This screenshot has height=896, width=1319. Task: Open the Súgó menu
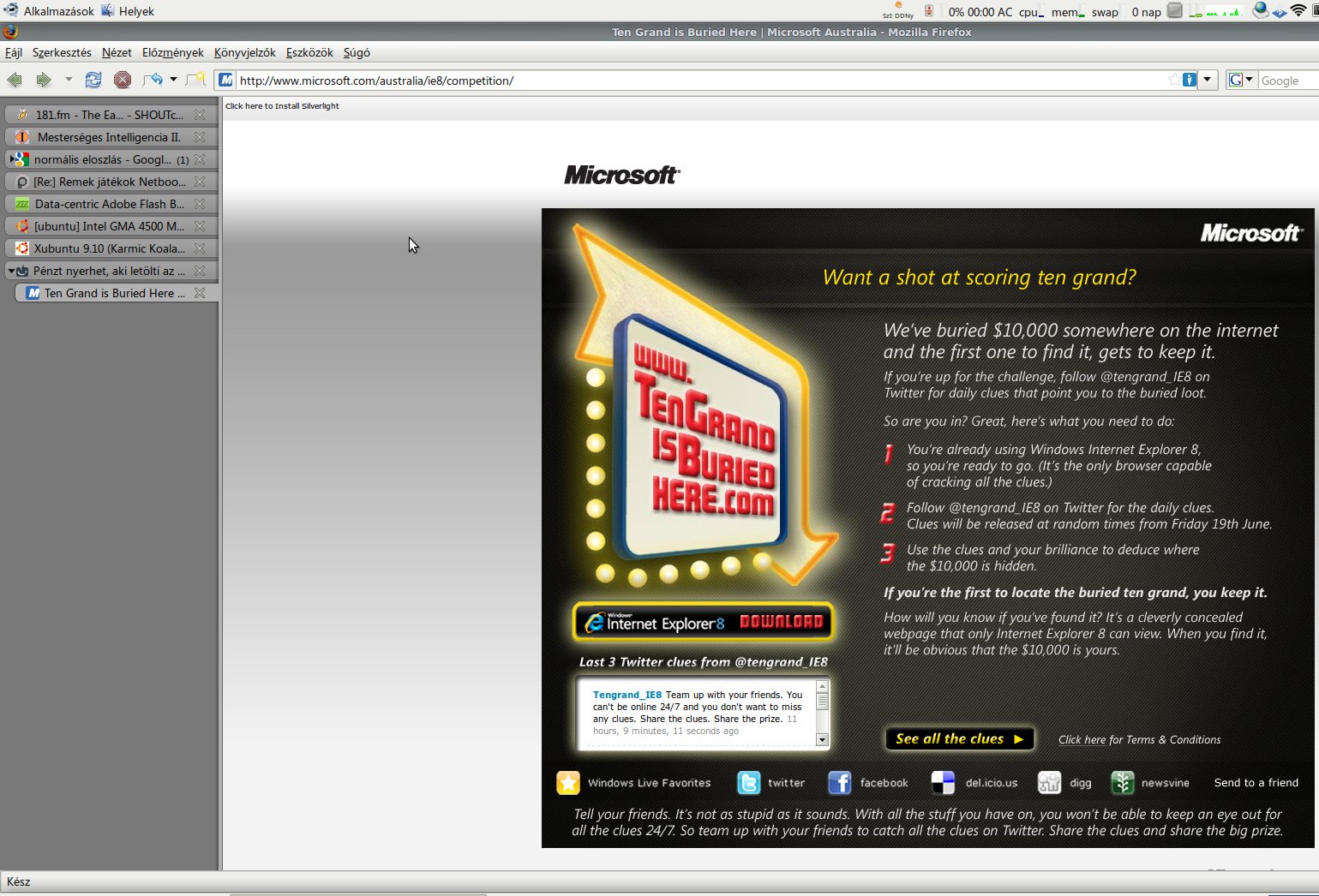pos(357,52)
